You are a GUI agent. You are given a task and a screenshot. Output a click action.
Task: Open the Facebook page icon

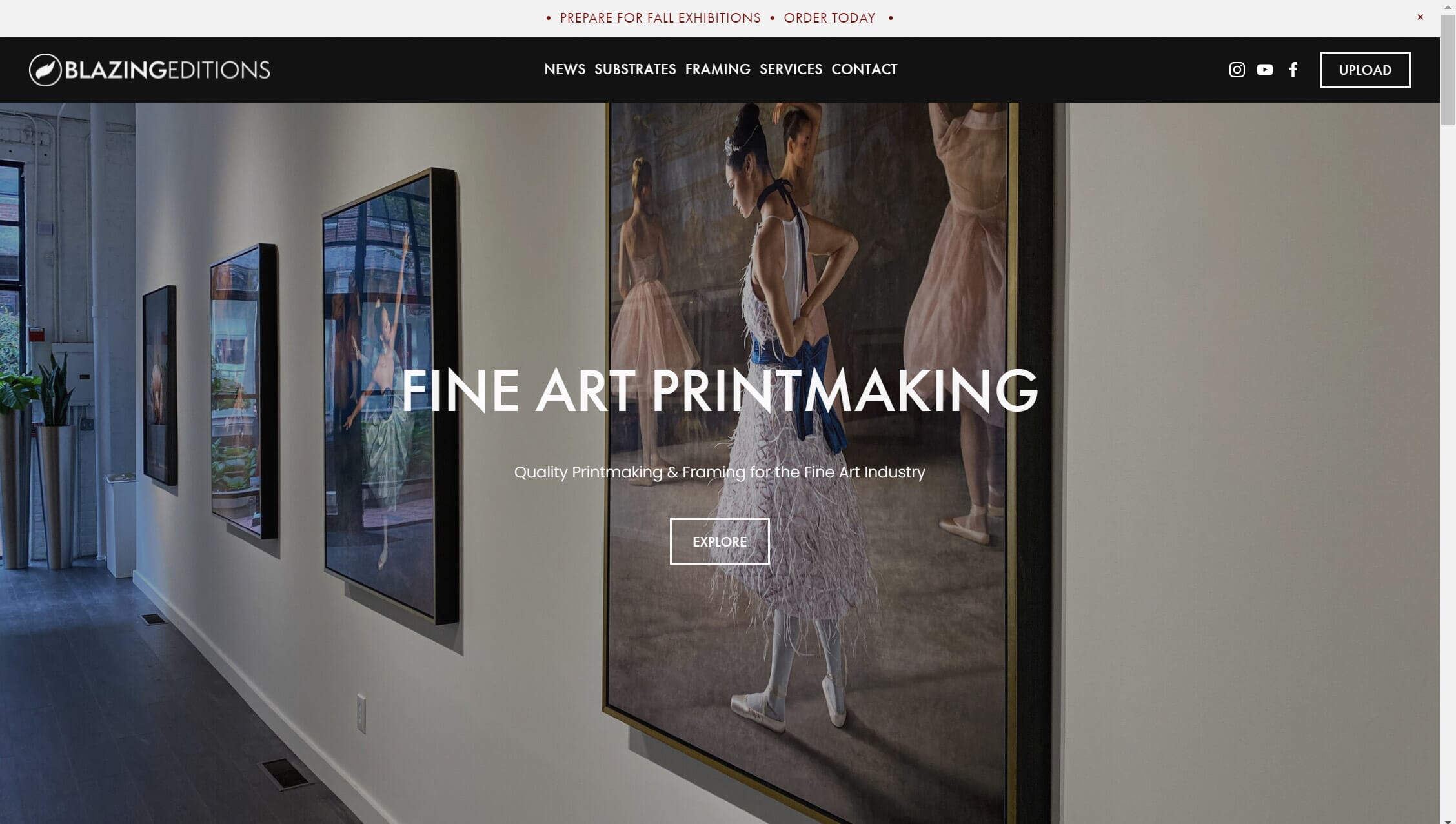pos(1293,70)
